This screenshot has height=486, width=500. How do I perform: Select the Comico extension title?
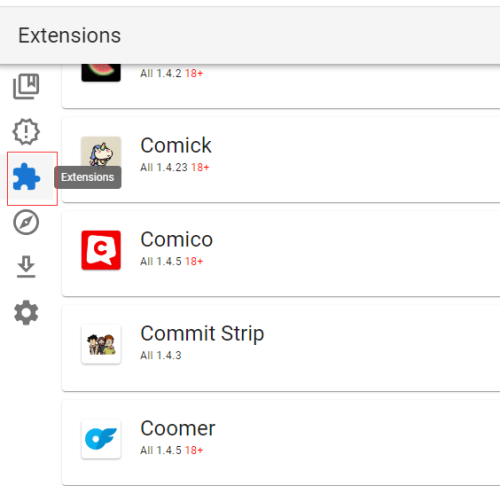click(x=176, y=240)
